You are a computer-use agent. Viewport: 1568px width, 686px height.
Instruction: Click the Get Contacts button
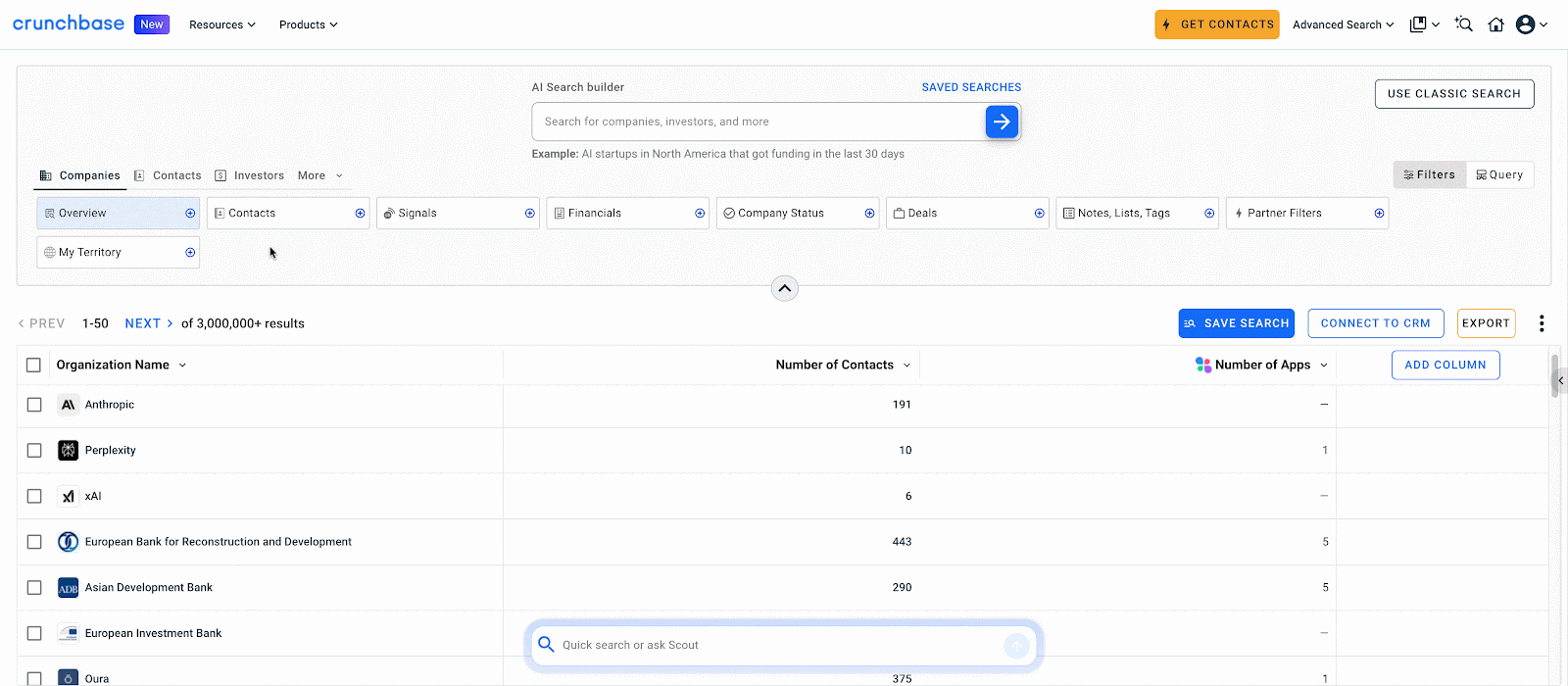1217,24
